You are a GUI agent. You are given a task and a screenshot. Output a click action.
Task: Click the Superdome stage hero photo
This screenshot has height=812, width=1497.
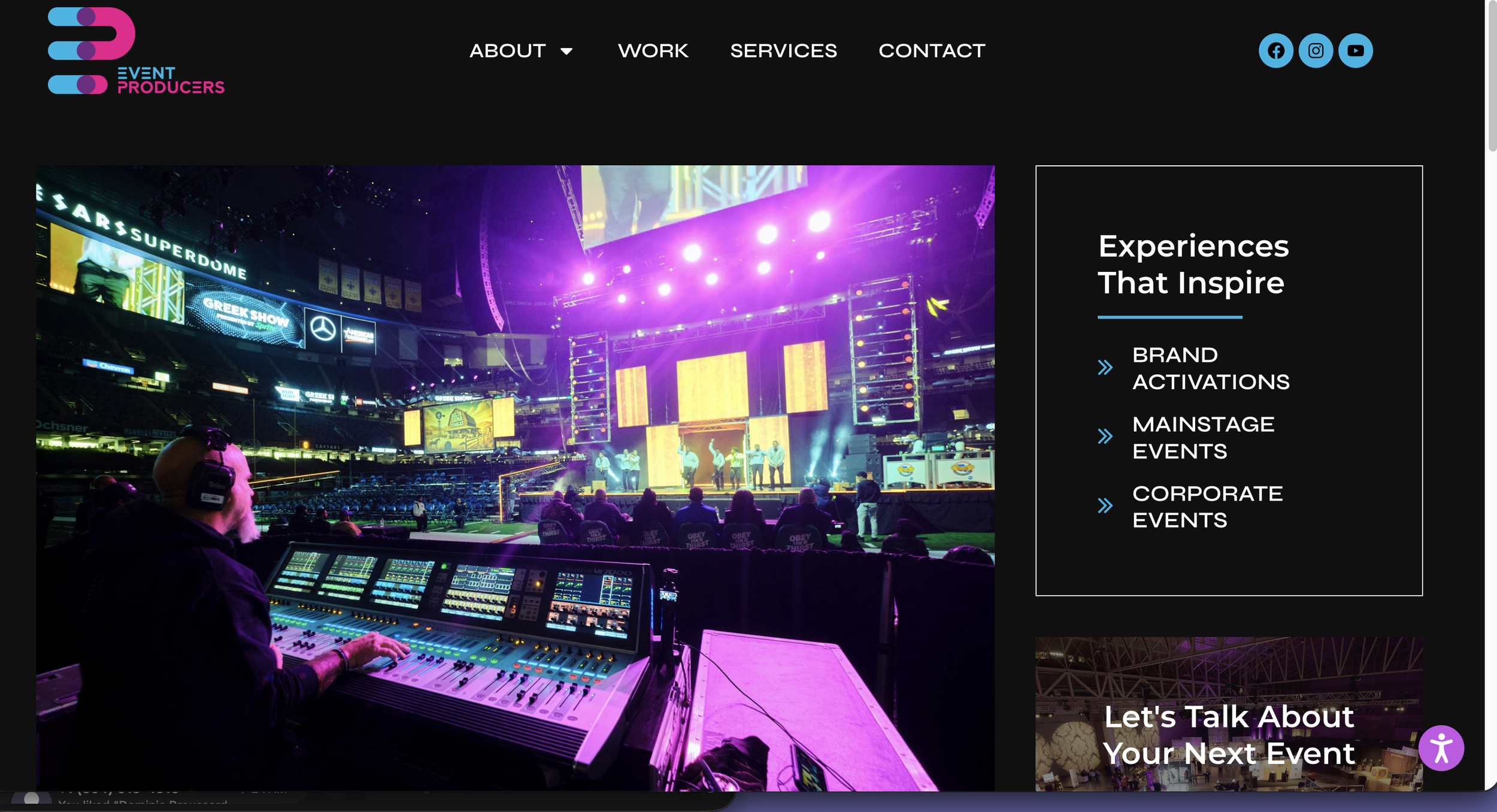(516, 478)
